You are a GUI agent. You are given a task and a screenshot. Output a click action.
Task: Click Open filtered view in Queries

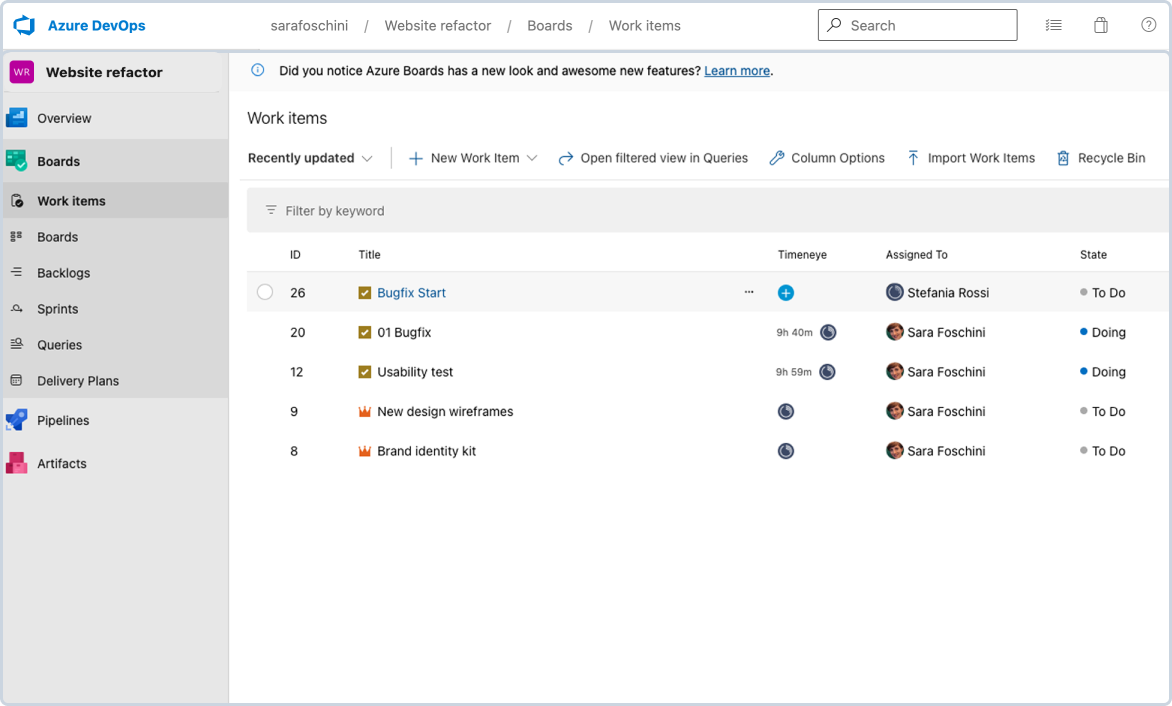(653, 158)
